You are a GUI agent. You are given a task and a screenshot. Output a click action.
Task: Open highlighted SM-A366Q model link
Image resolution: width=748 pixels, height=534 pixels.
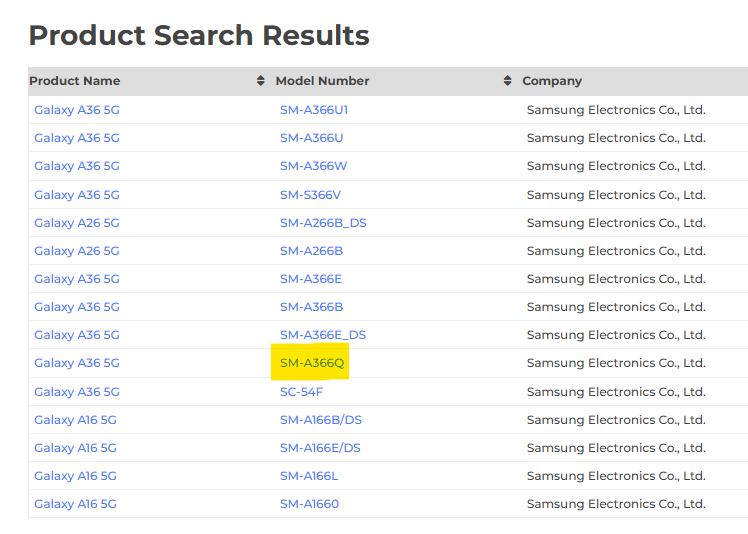(312, 363)
